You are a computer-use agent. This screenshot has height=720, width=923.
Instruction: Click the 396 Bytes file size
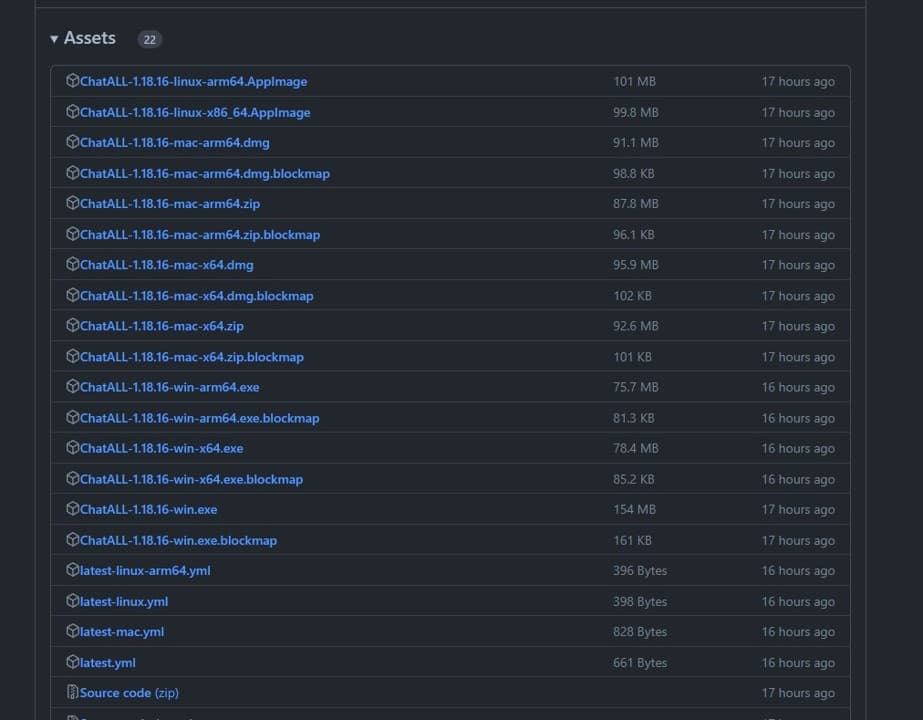pyautogui.click(x=640, y=571)
